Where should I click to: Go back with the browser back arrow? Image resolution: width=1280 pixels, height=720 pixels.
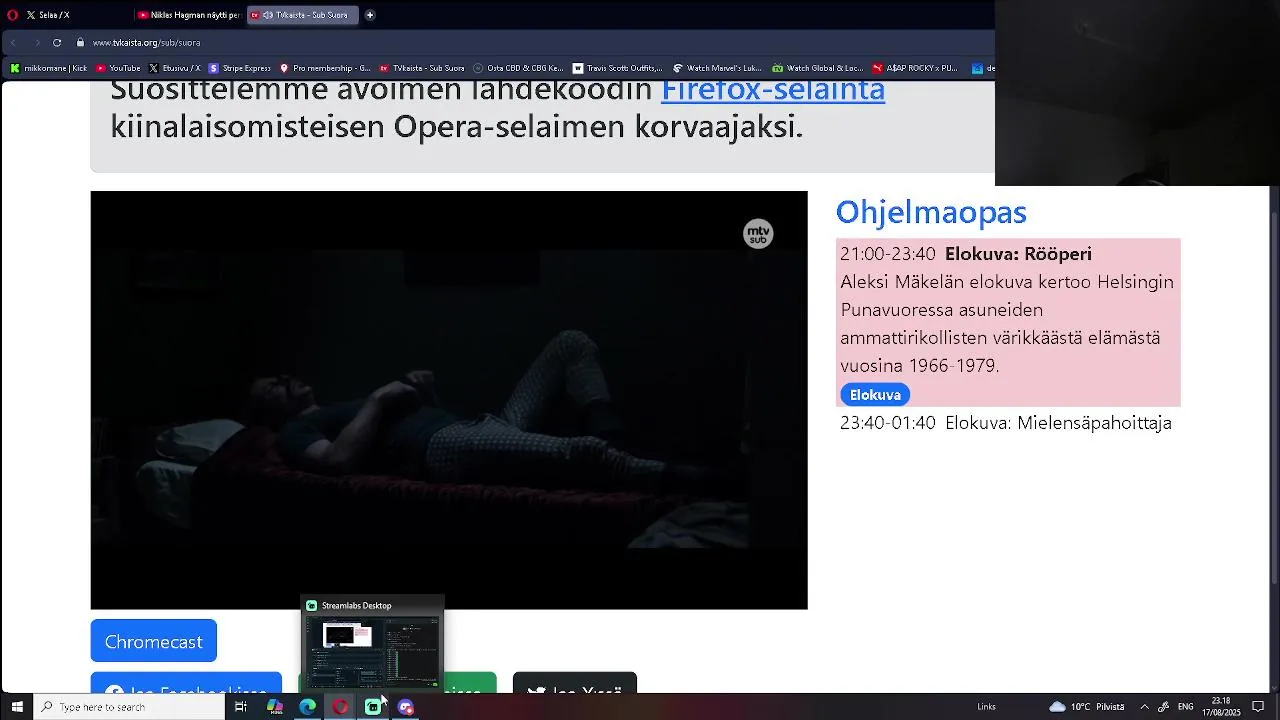[x=14, y=43]
